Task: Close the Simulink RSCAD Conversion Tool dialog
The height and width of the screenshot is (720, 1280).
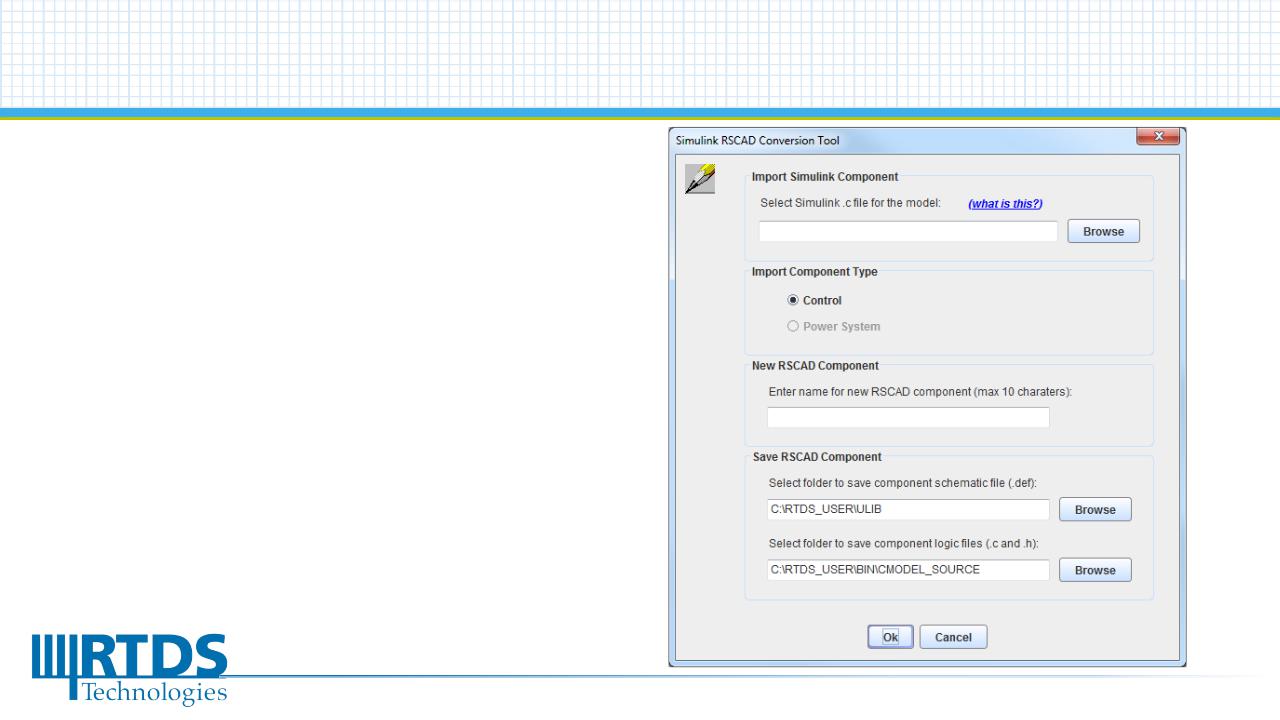Action: 1158,136
